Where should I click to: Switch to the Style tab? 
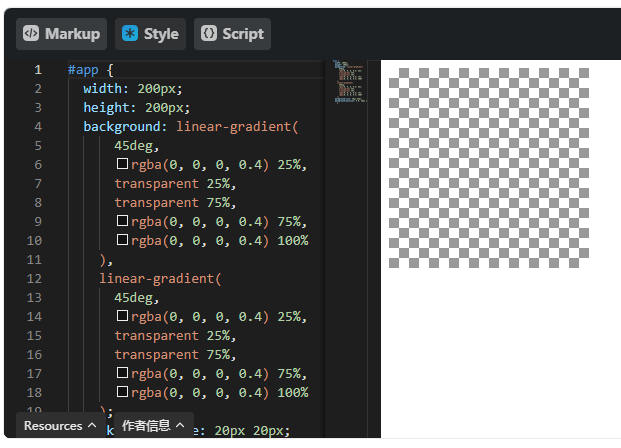[150, 34]
